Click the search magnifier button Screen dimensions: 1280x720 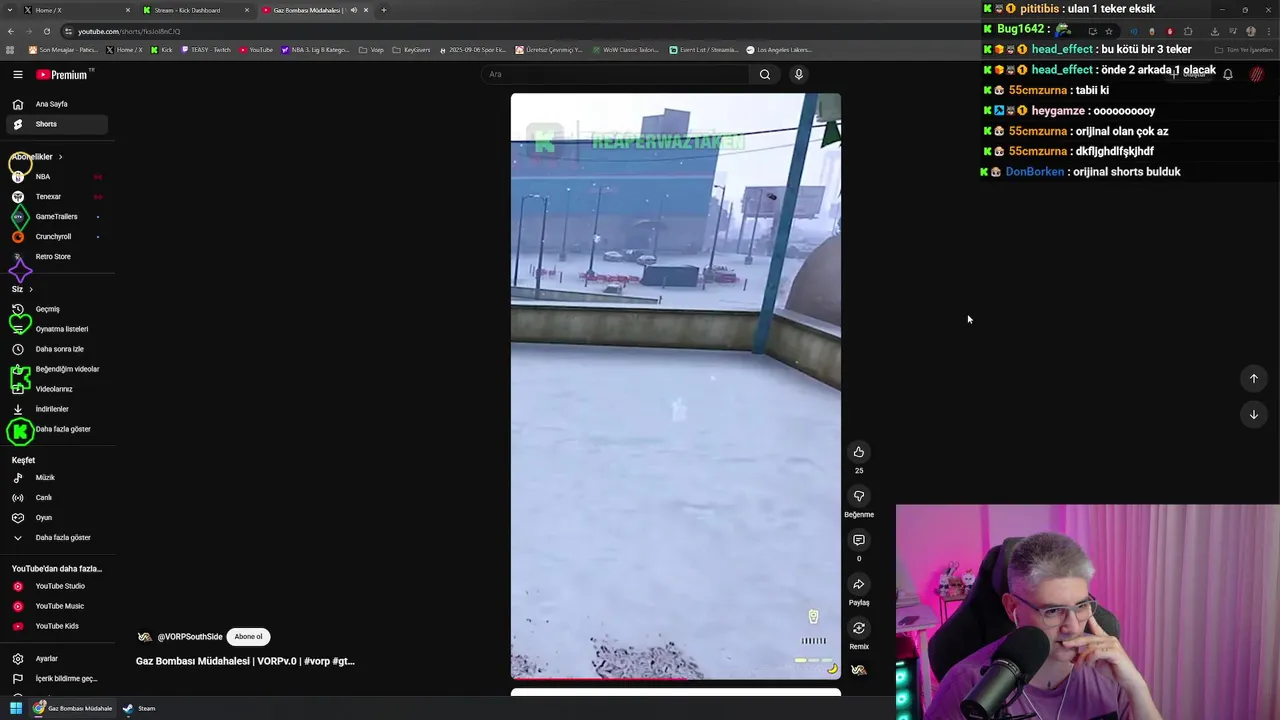click(x=765, y=74)
